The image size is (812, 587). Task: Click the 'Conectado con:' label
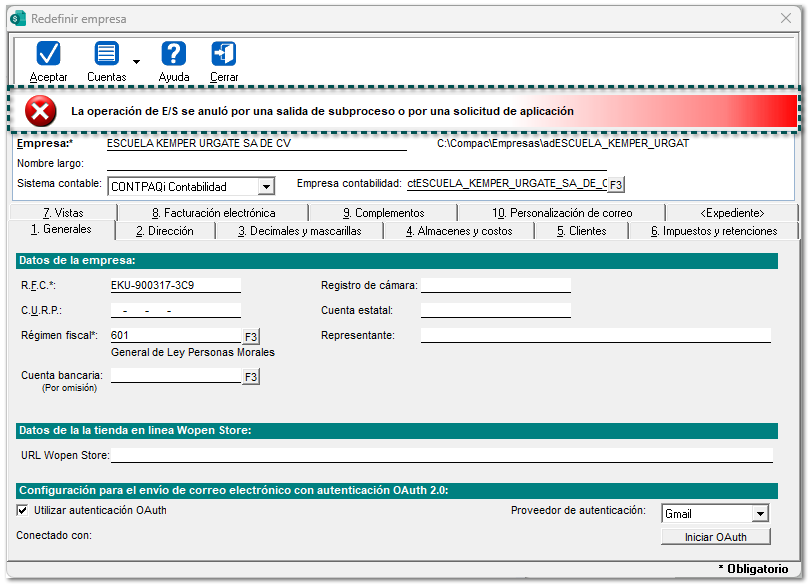54,535
